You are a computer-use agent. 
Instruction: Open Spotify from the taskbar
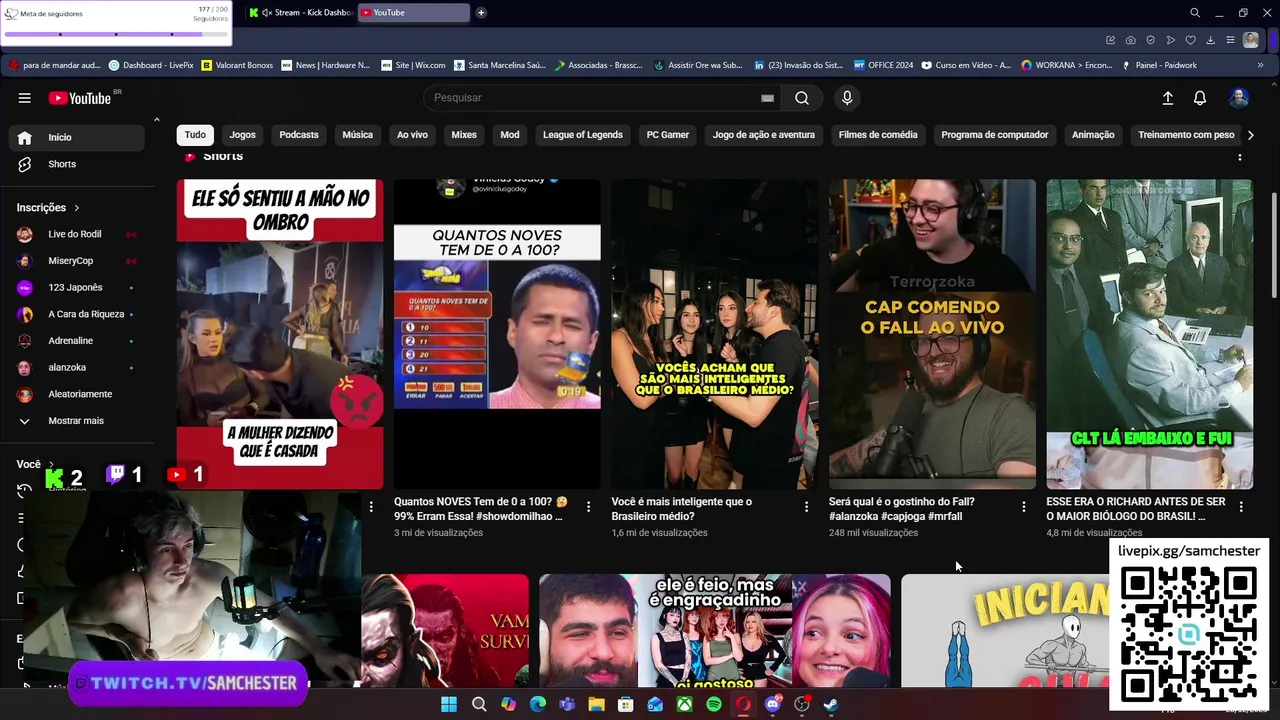tap(714, 704)
